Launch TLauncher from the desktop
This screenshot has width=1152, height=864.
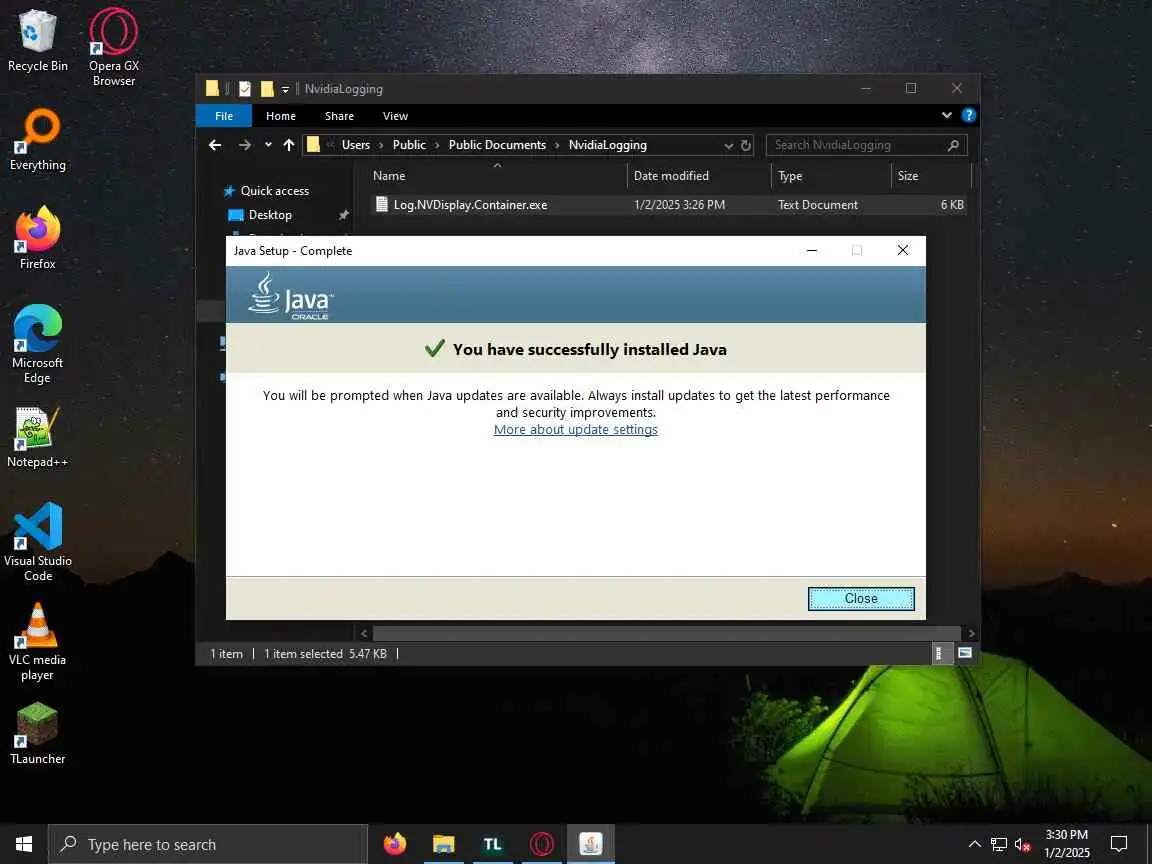[x=37, y=733]
